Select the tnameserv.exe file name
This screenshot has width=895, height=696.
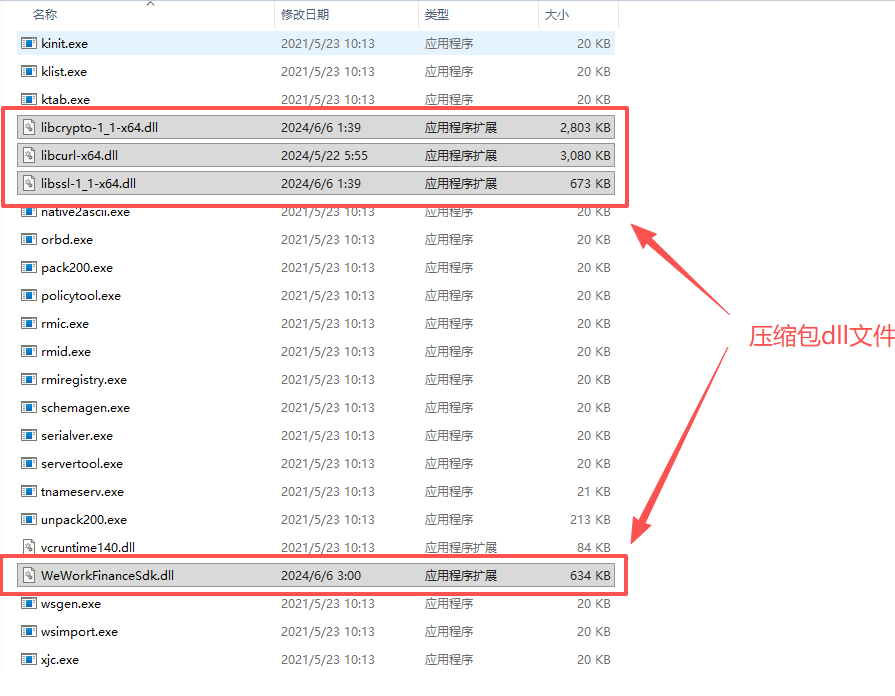pyautogui.click(x=82, y=491)
